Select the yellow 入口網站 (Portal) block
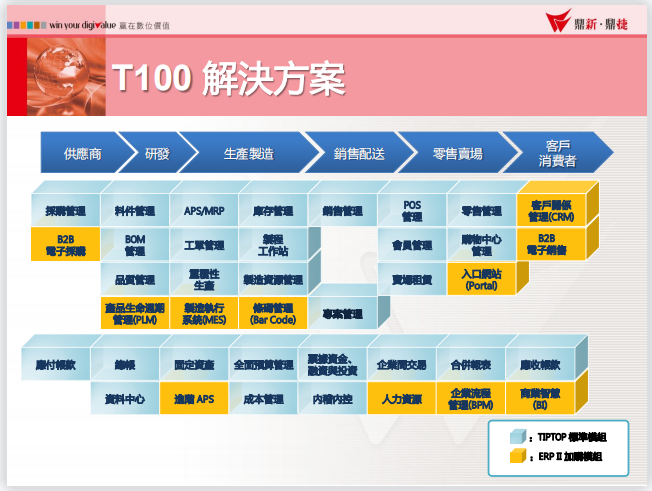The height and width of the screenshot is (491, 652). point(482,279)
